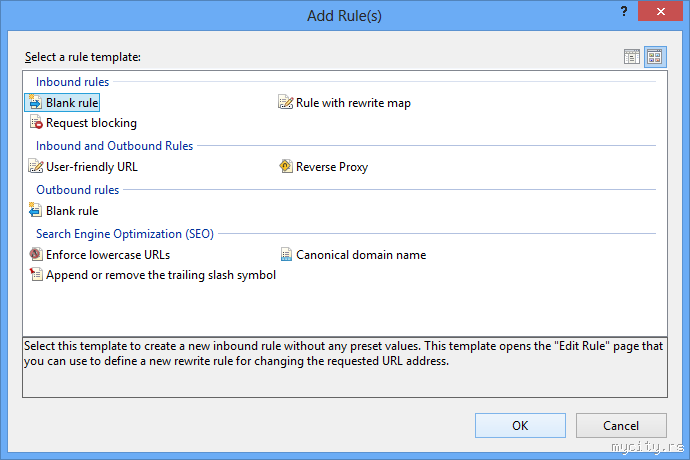690x460 pixels.
Task: Choose the Reverse Proxy template icon
Action: pyautogui.click(x=286, y=167)
